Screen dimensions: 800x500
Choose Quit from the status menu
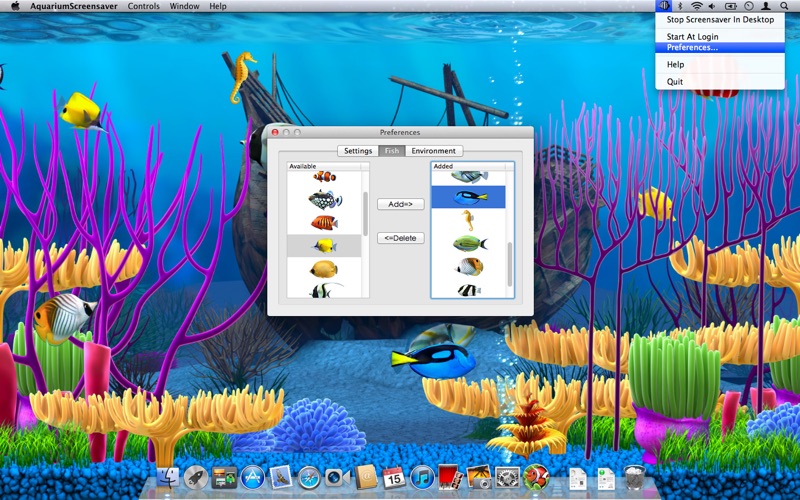coord(675,82)
